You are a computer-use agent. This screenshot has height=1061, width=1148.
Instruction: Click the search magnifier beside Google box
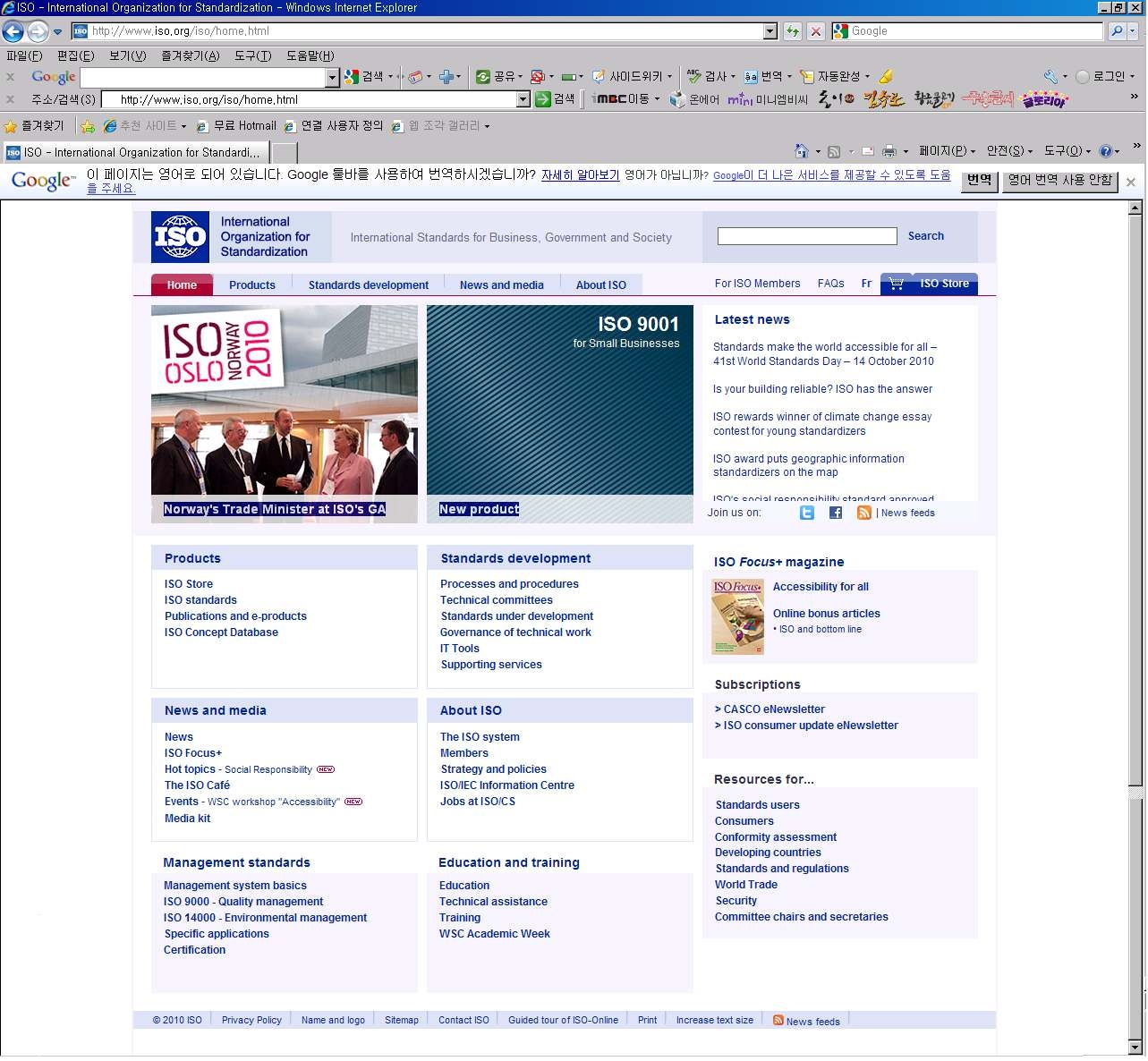[x=1116, y=31]
